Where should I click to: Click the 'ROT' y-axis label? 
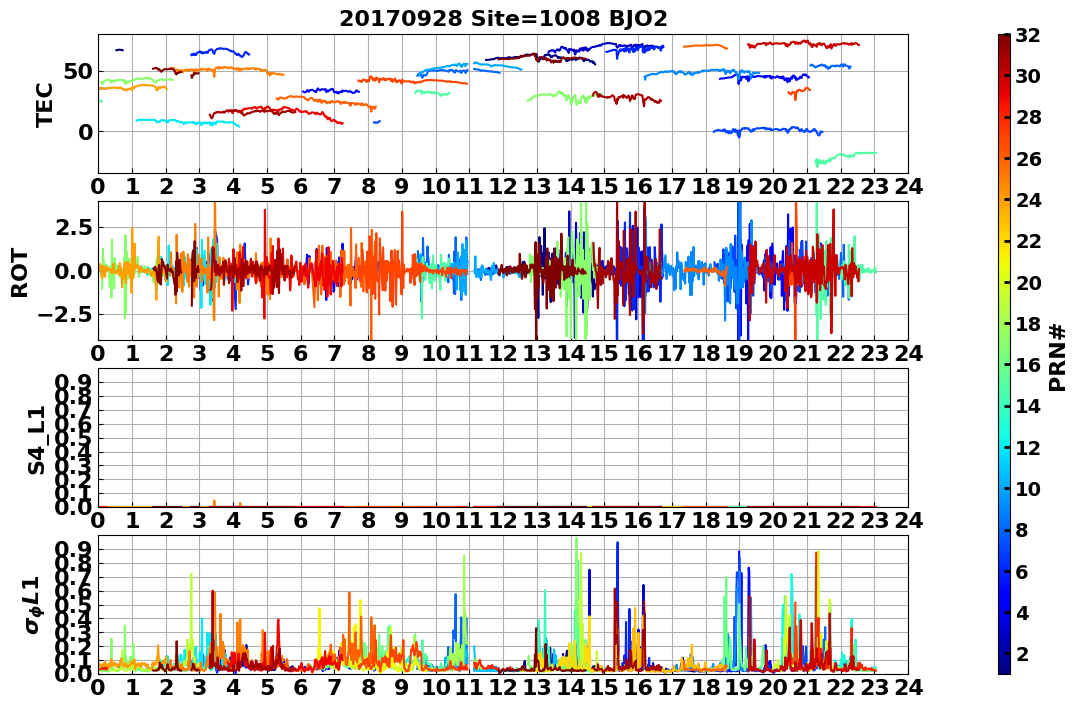21,273
